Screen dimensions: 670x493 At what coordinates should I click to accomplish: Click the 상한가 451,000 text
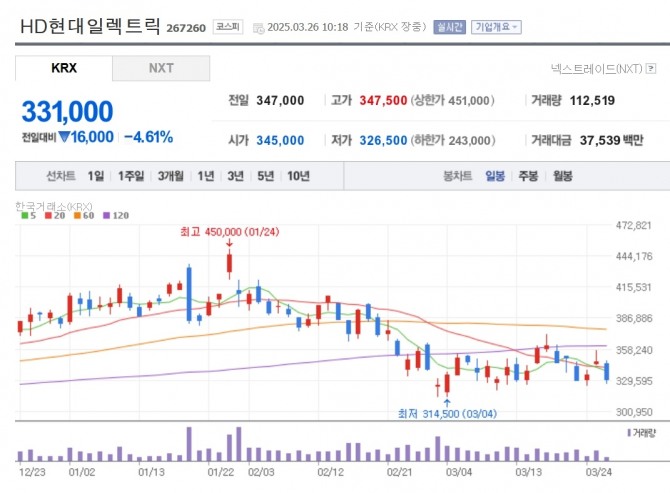tap(453, 100)
